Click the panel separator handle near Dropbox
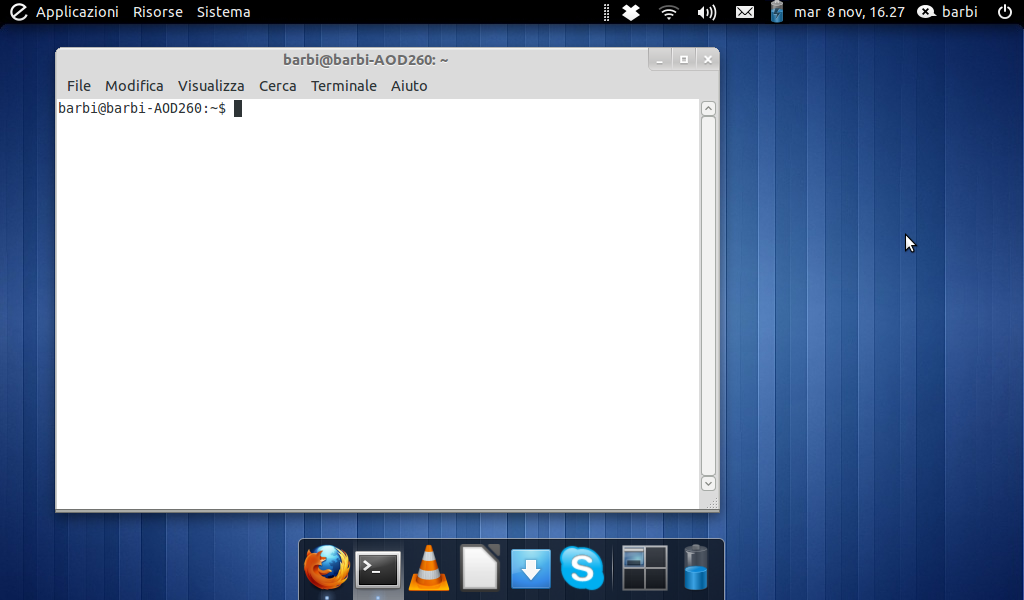This screenshot has width=1024, height=600. click(x=606, y=12)
